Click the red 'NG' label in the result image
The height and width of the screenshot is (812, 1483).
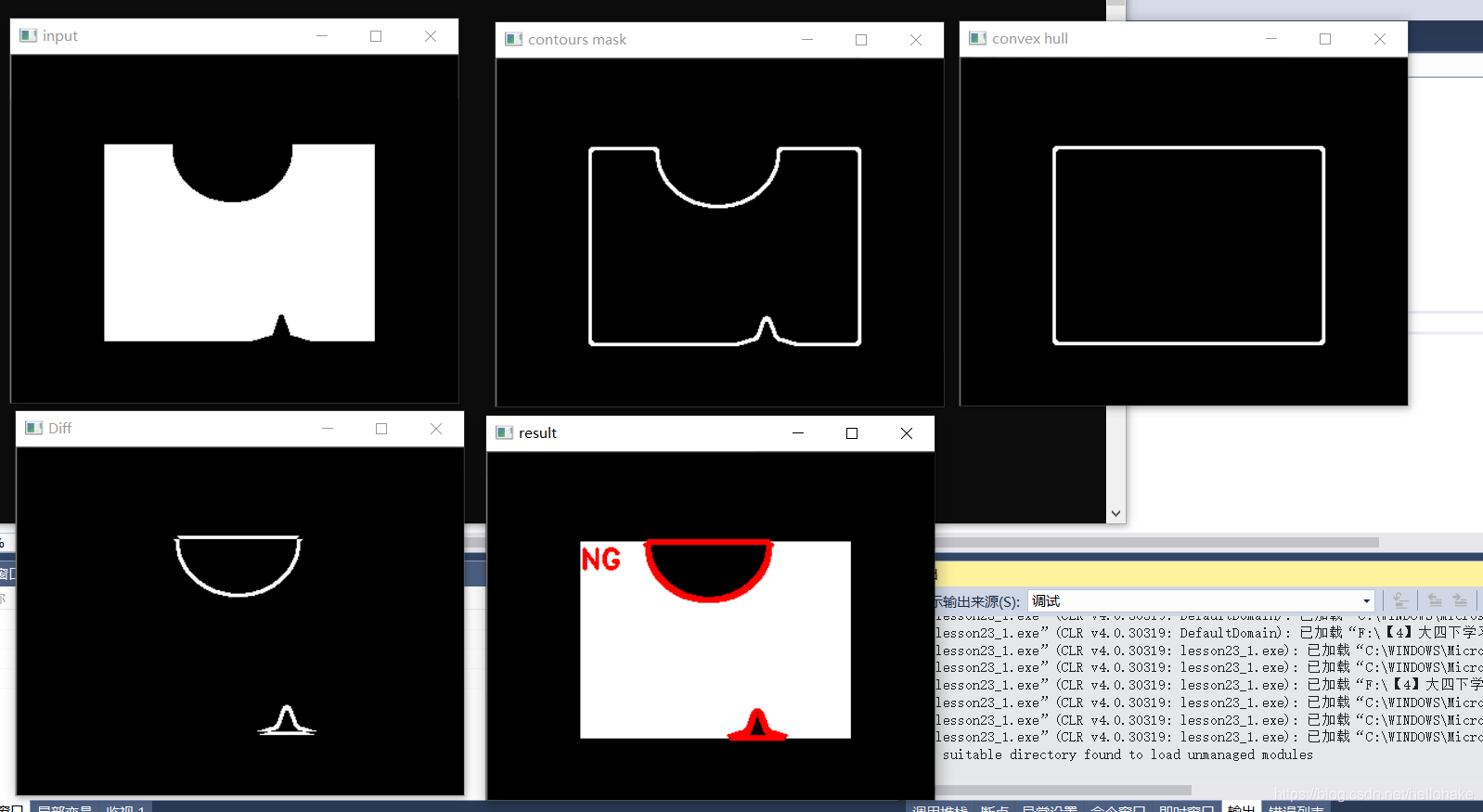tap(600, 559)
